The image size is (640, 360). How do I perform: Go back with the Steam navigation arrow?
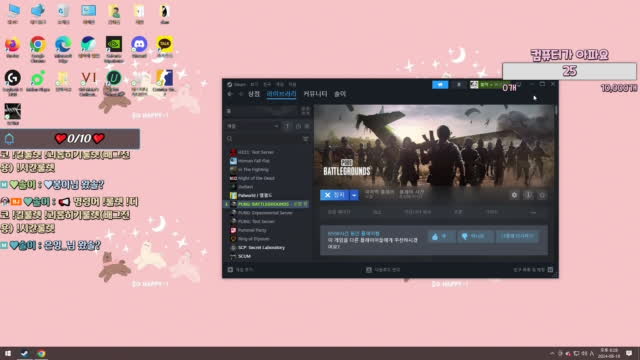[x=230, y=94]
